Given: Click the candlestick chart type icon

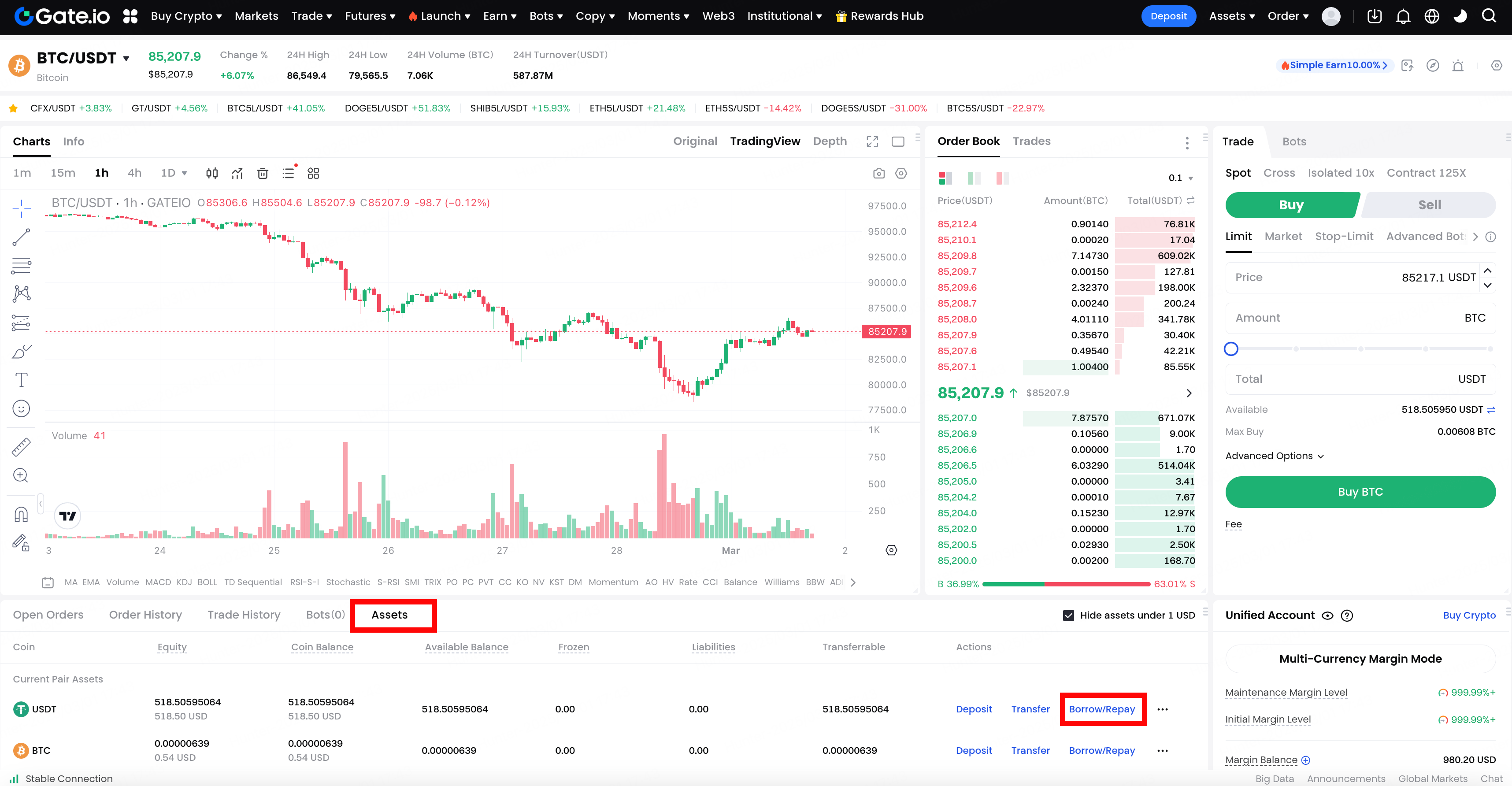Looking at the screenshot, I should click(x=212, y=173).
